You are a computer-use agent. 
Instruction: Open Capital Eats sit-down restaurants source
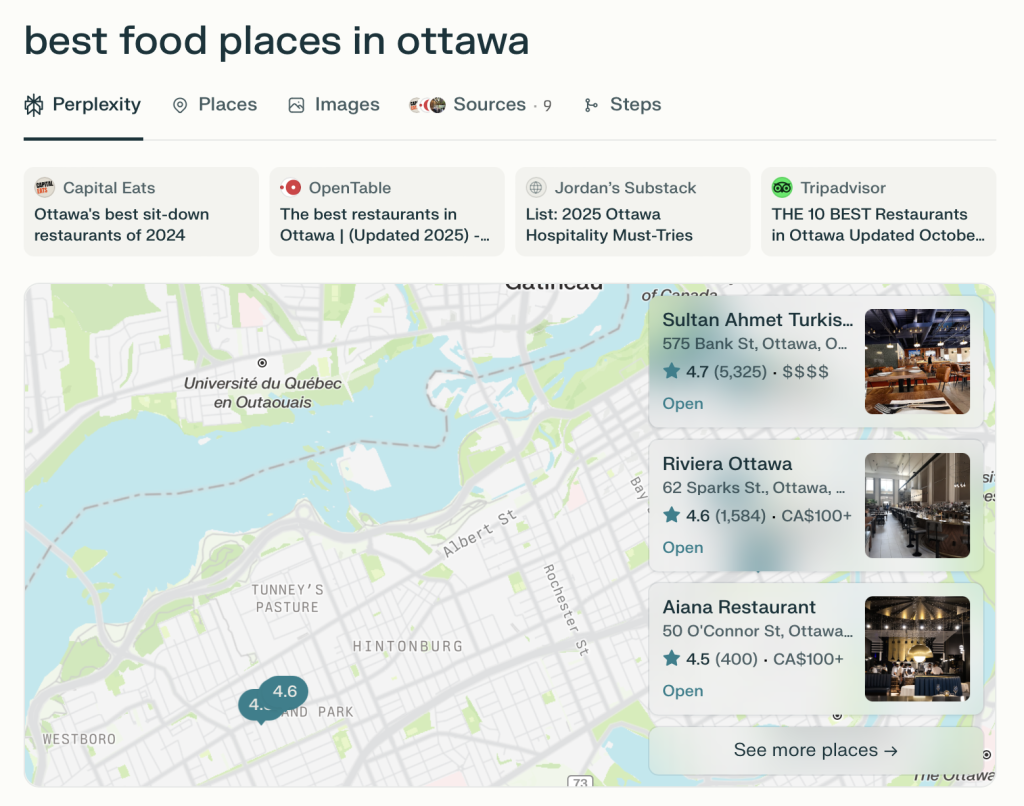click(x=141, y=224)
